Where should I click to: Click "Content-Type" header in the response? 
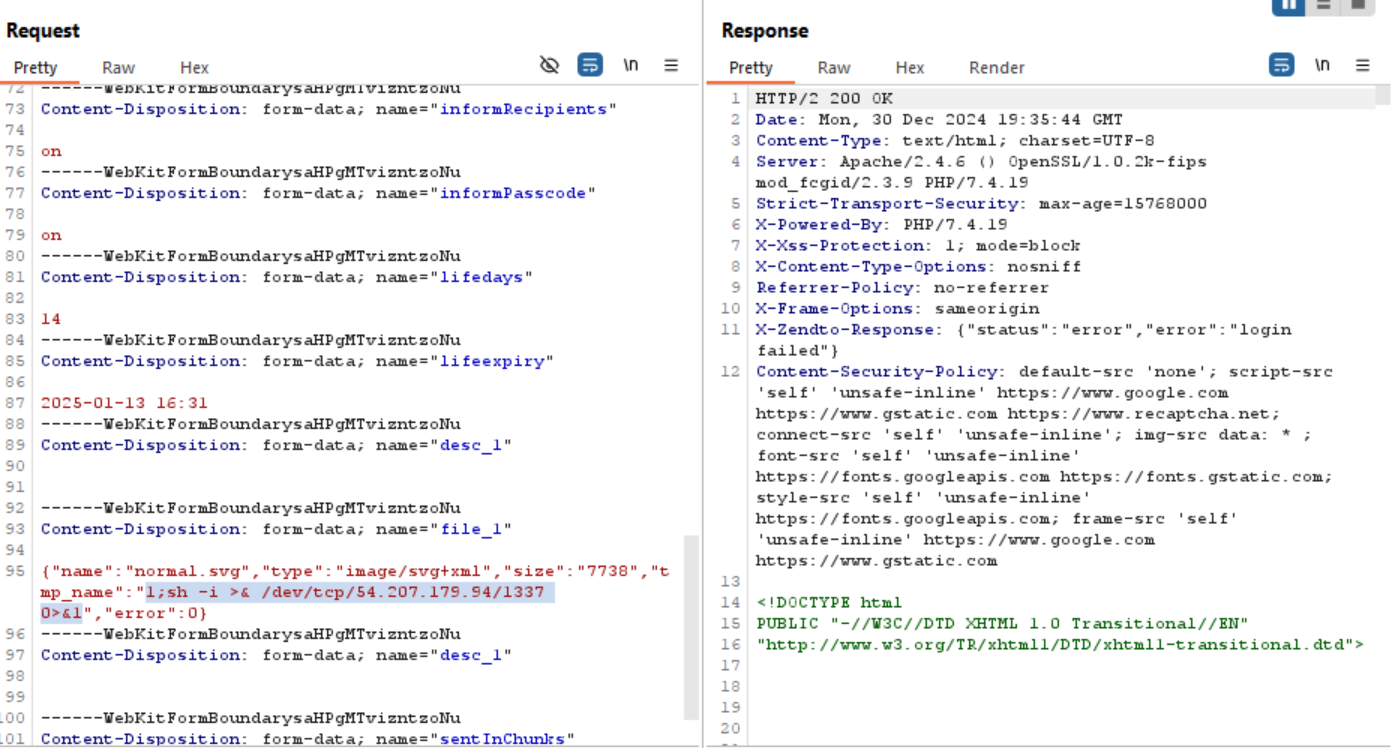coord(819,140)
